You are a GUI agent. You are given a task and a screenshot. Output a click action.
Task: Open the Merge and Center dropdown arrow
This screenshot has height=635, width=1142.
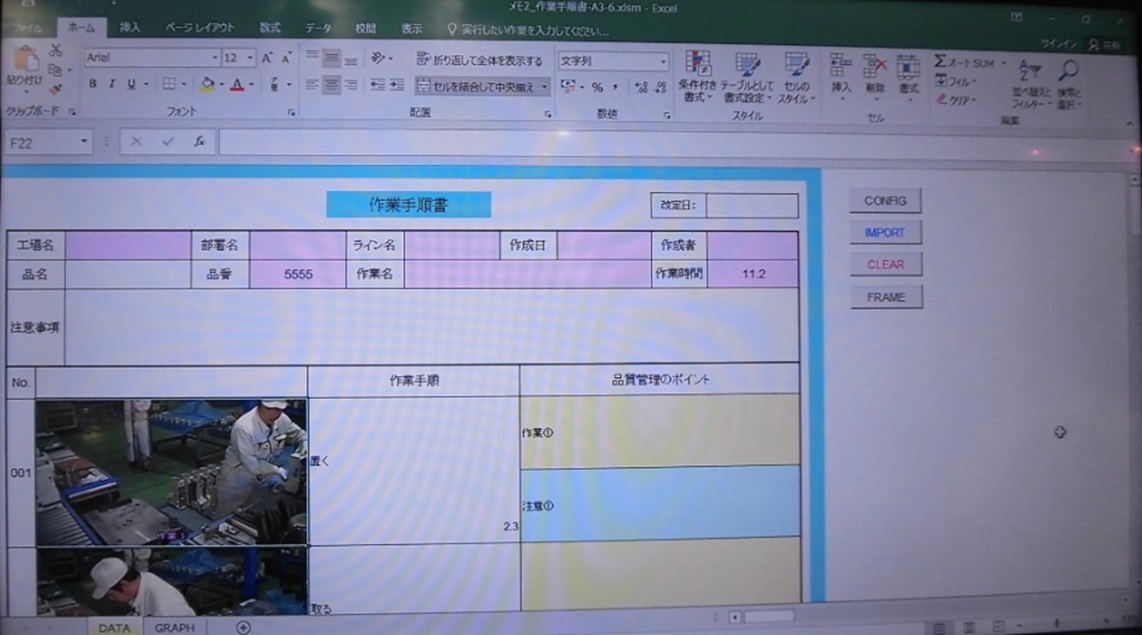point(544,87)
